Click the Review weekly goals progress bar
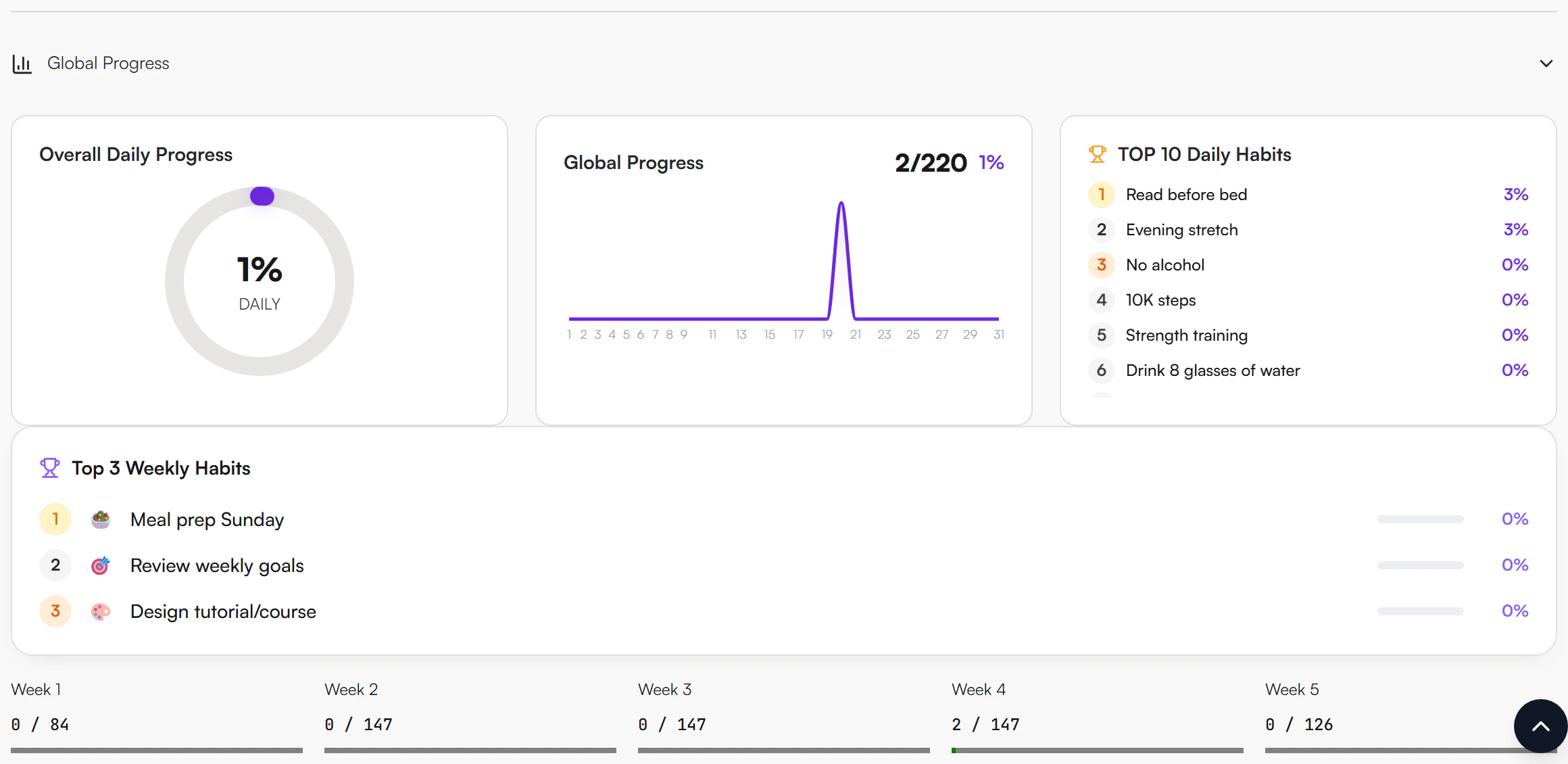The image size is (1568, 764). [1421, 565]
